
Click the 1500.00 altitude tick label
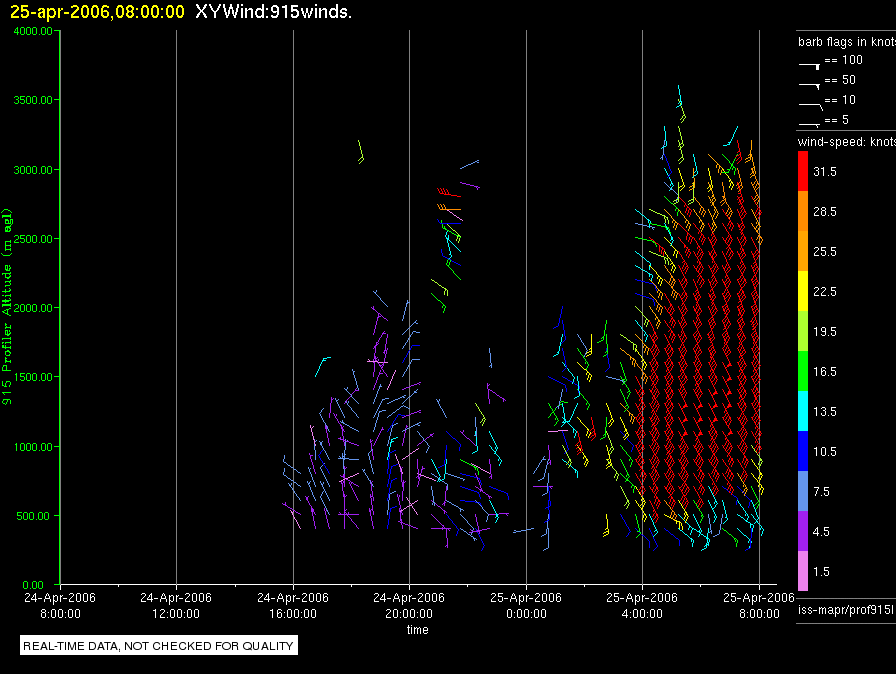click(33, 377)
